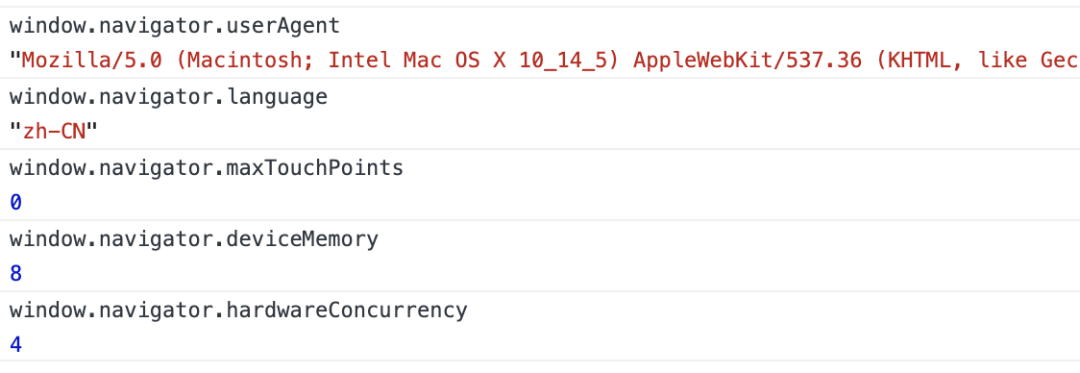Click the window.navigator.deviceMemory command
Screen dimensions: 1080x373
pyautogui.click(x=194, y=239)
